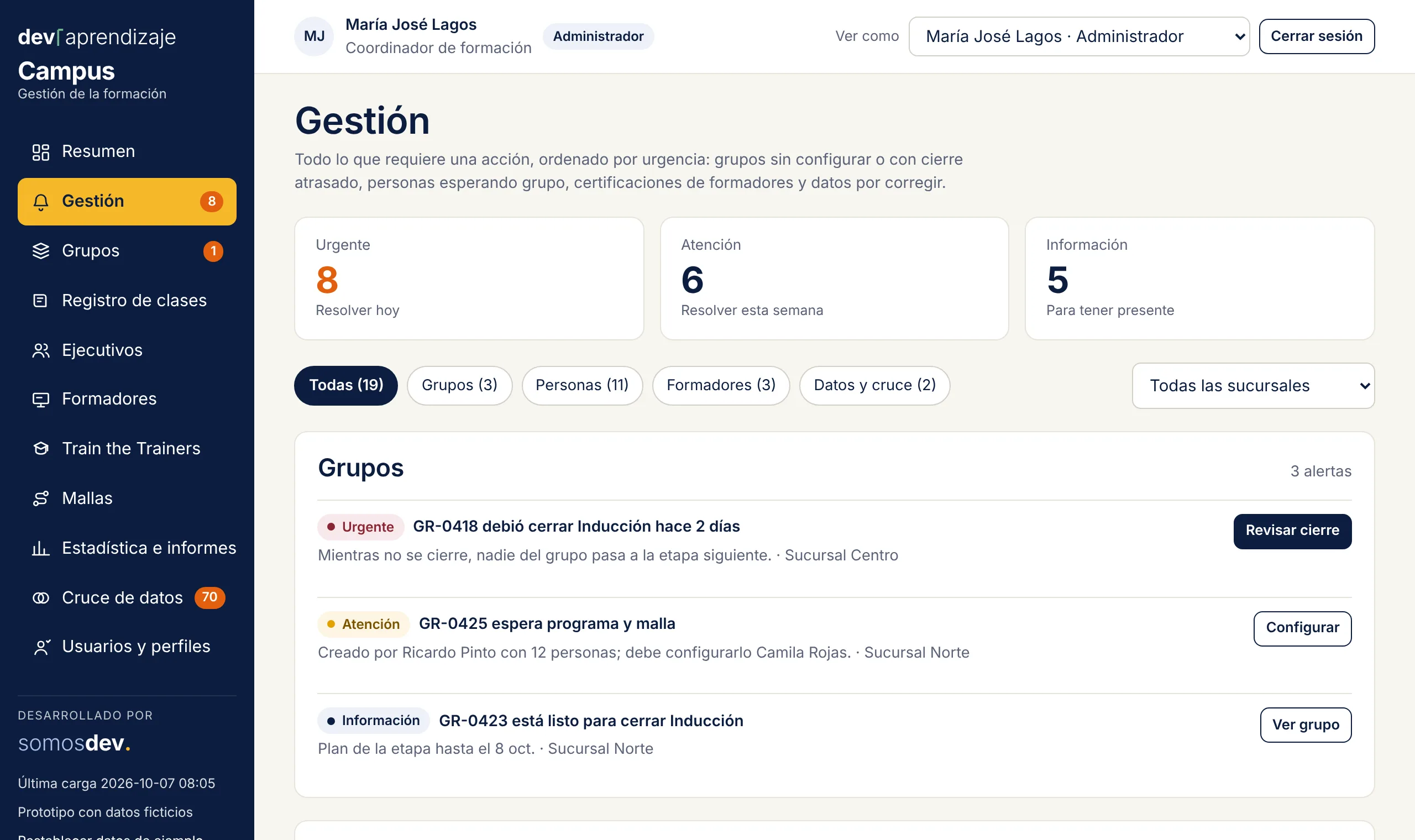
Task: Click the MJ avatar circle
Action: [x=314, y=36]
